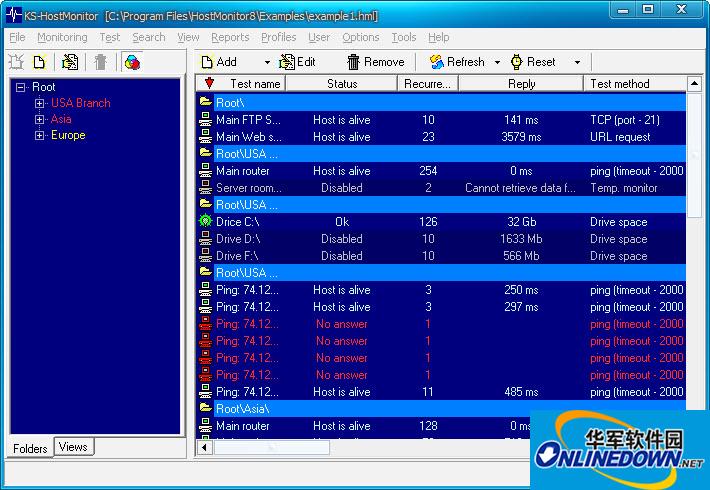Click the Refresh button

pos(457,62)
